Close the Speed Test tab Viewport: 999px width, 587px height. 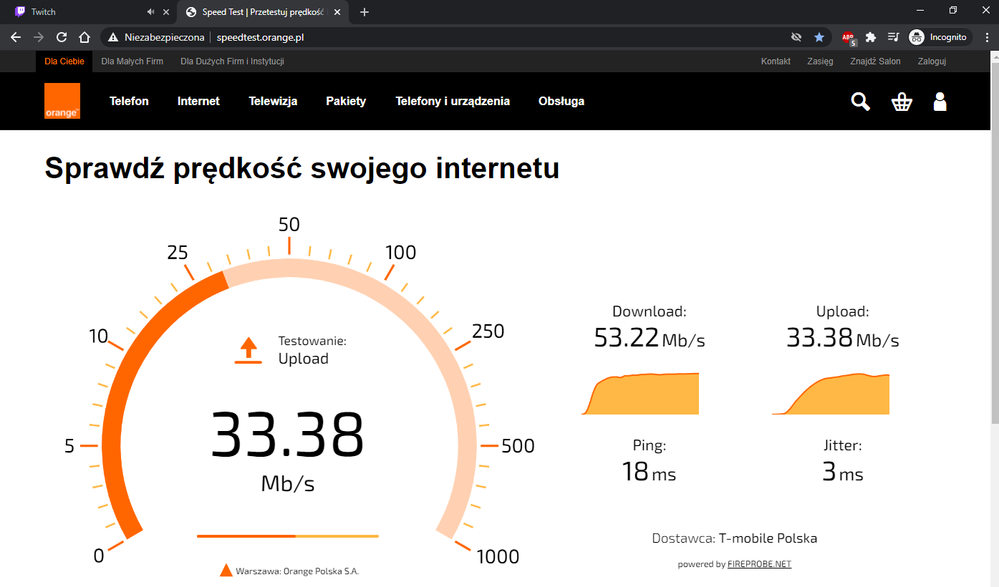coord(337,12)
